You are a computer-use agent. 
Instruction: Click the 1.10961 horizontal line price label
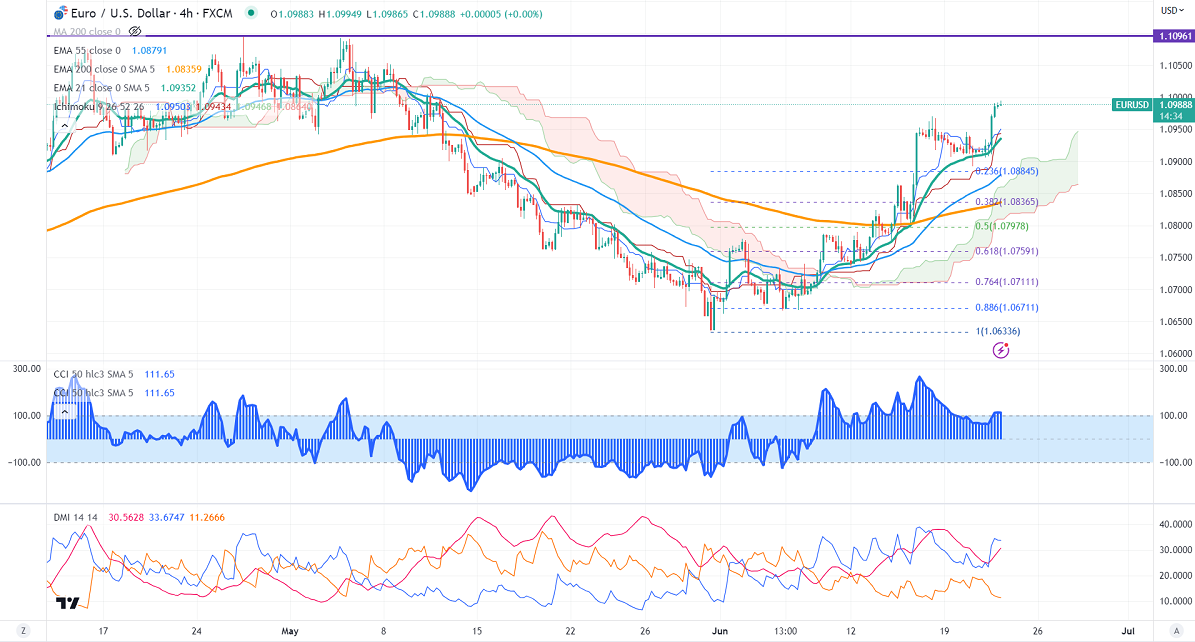click(1174, 36)
